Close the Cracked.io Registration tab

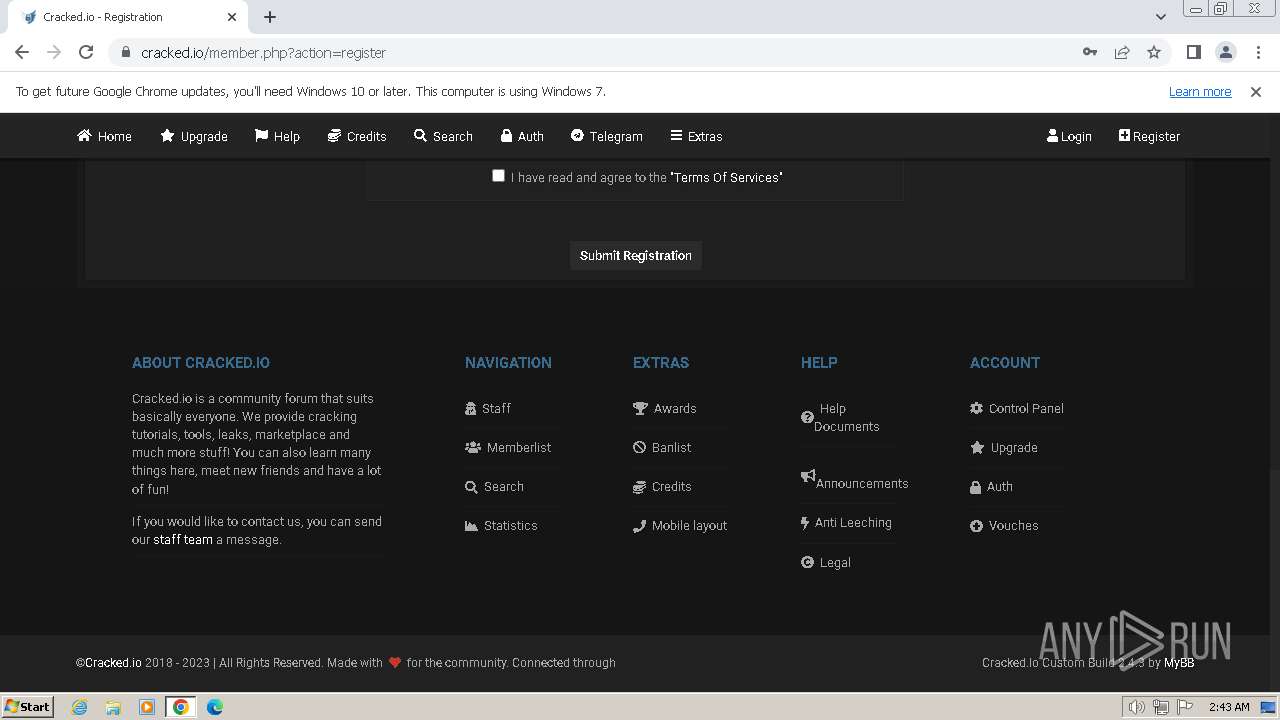pyautogui.click(x=232, y=17)
